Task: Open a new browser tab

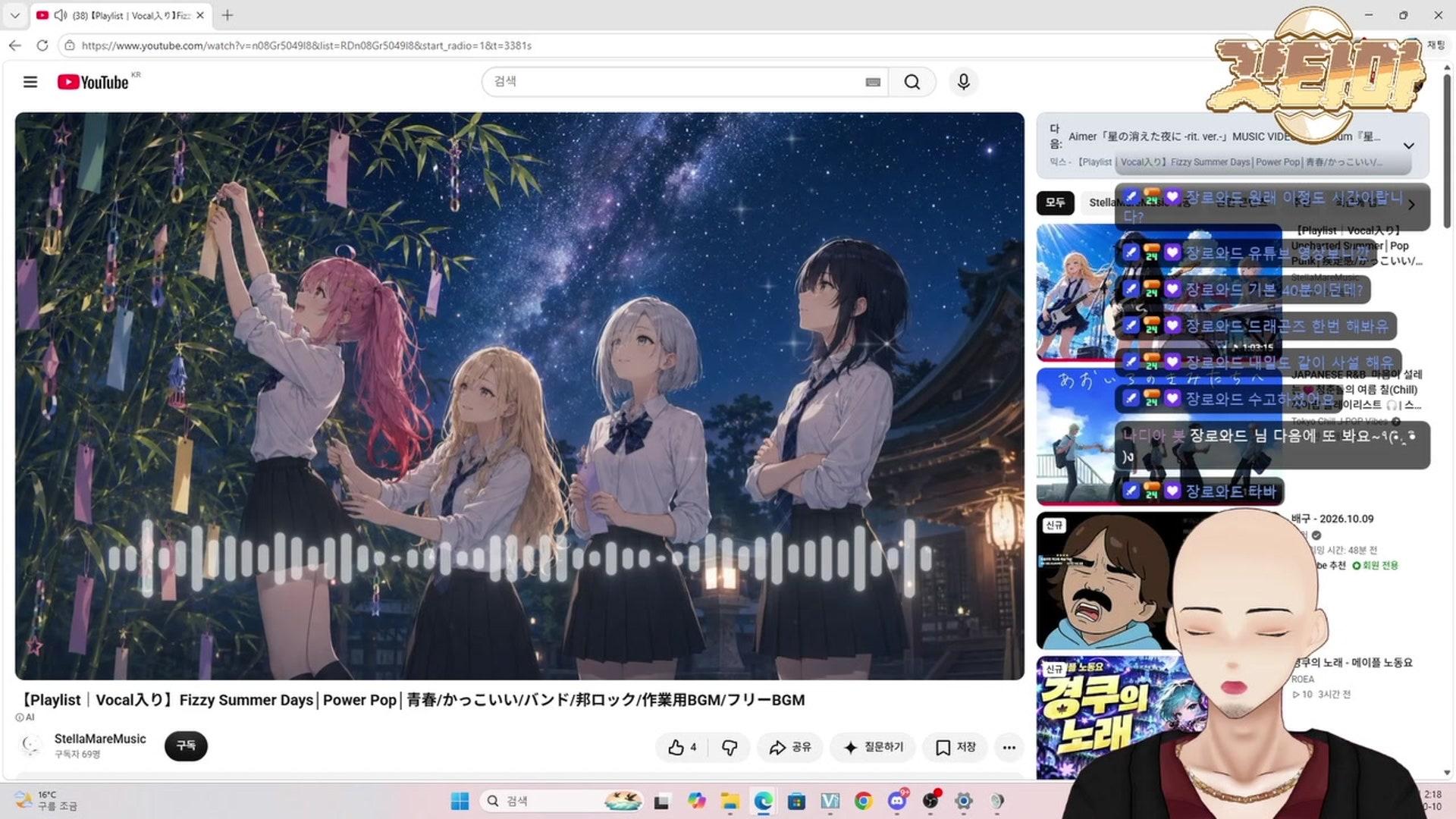Action: (227, 15)
